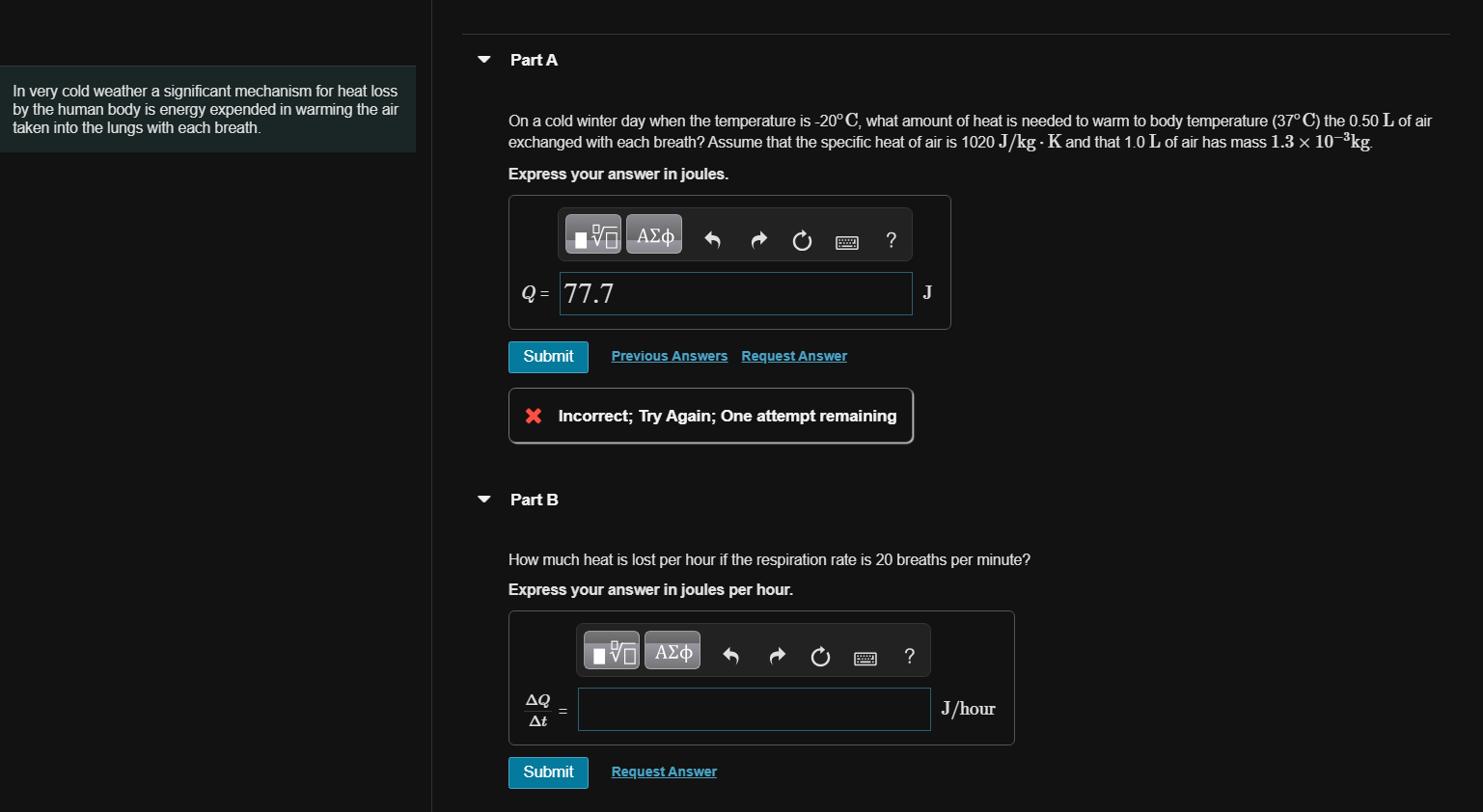1483x812 pixels.
Task: Collapse the Part A section
Action: (484, 60)
